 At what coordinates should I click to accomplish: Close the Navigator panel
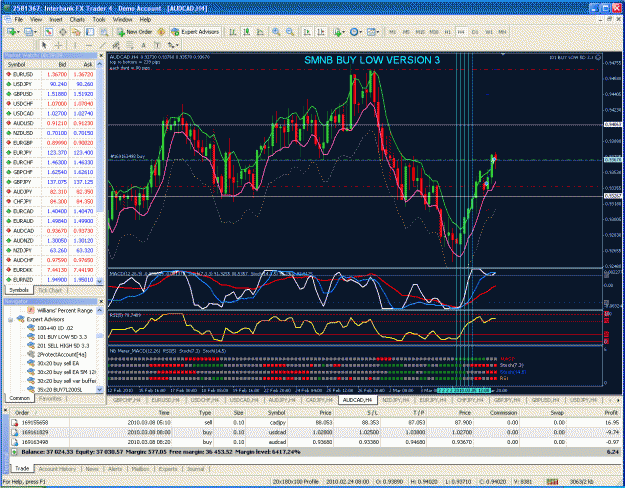[101, 301]
